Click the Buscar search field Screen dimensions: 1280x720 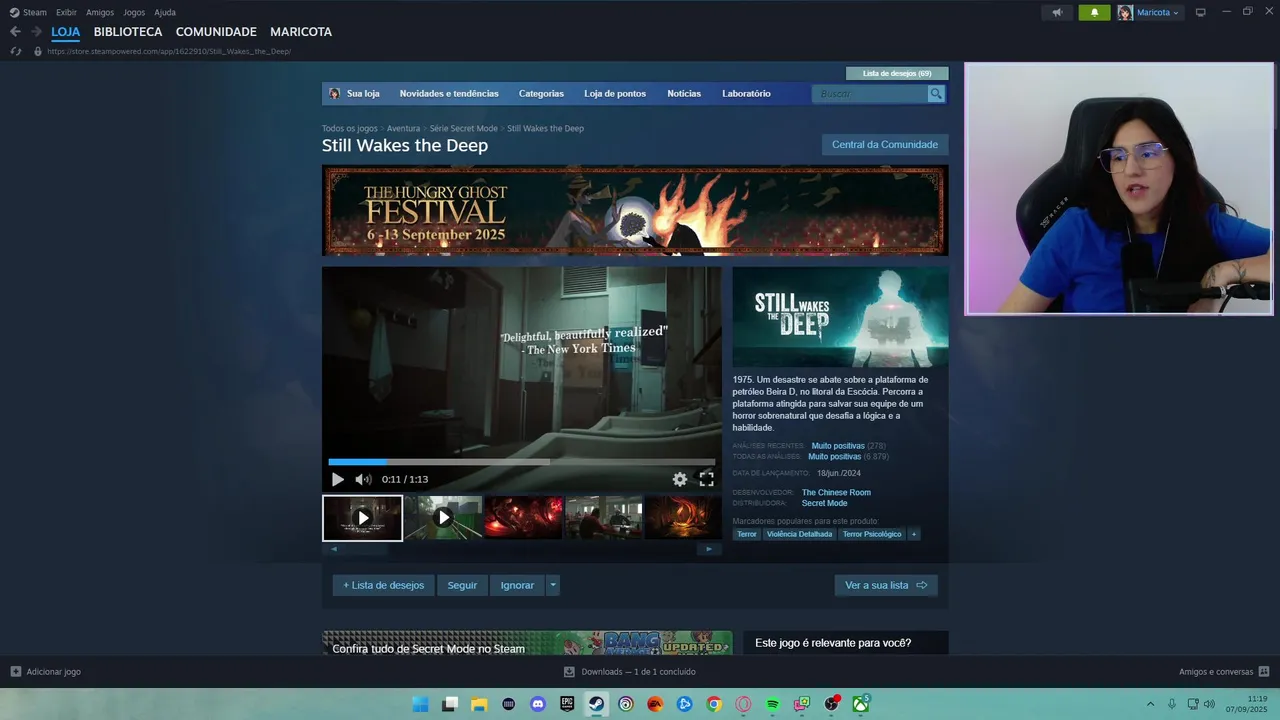coord(871,94)
